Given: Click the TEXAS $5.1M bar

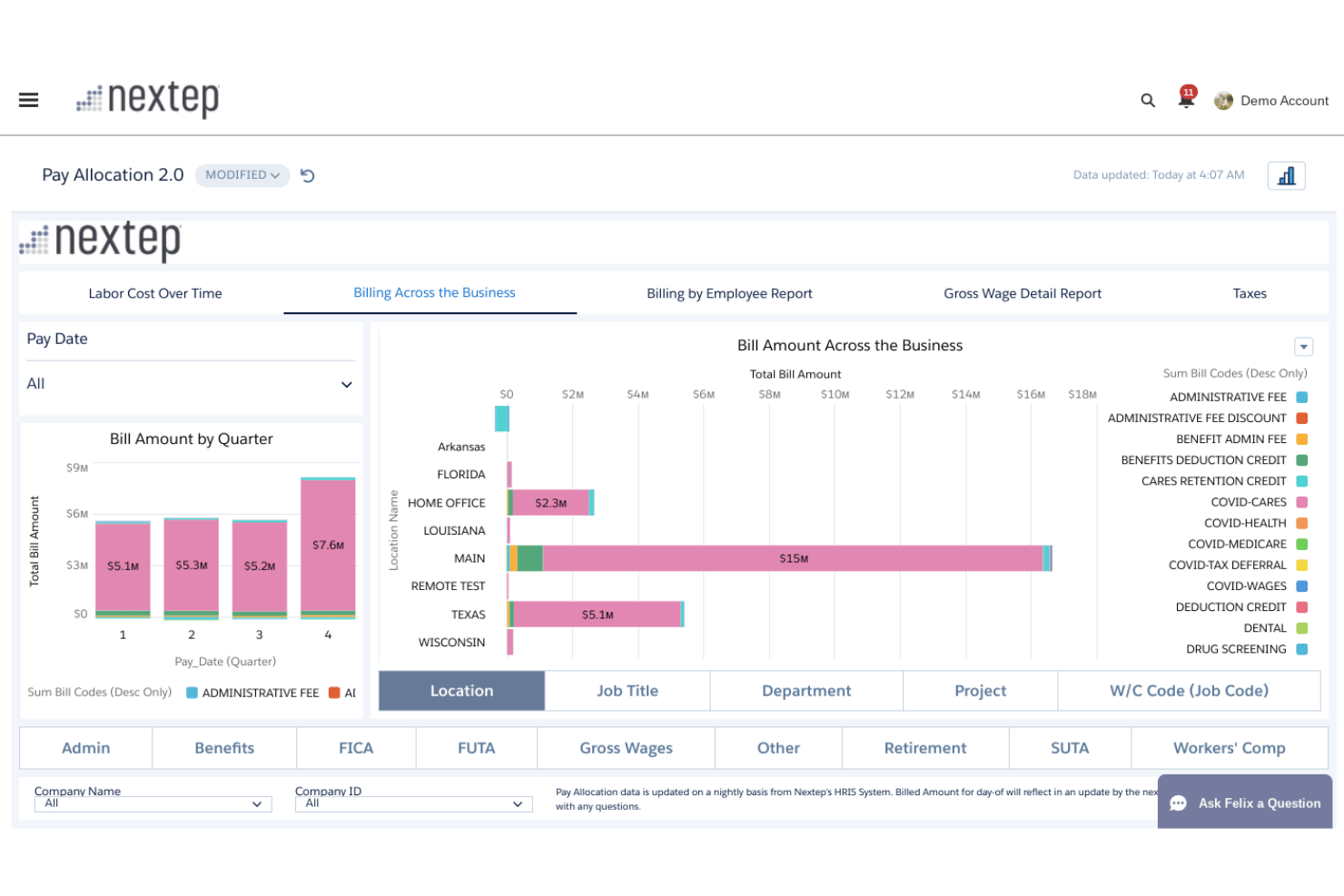Looking at the screenshot, I should [x=598, y=615].
